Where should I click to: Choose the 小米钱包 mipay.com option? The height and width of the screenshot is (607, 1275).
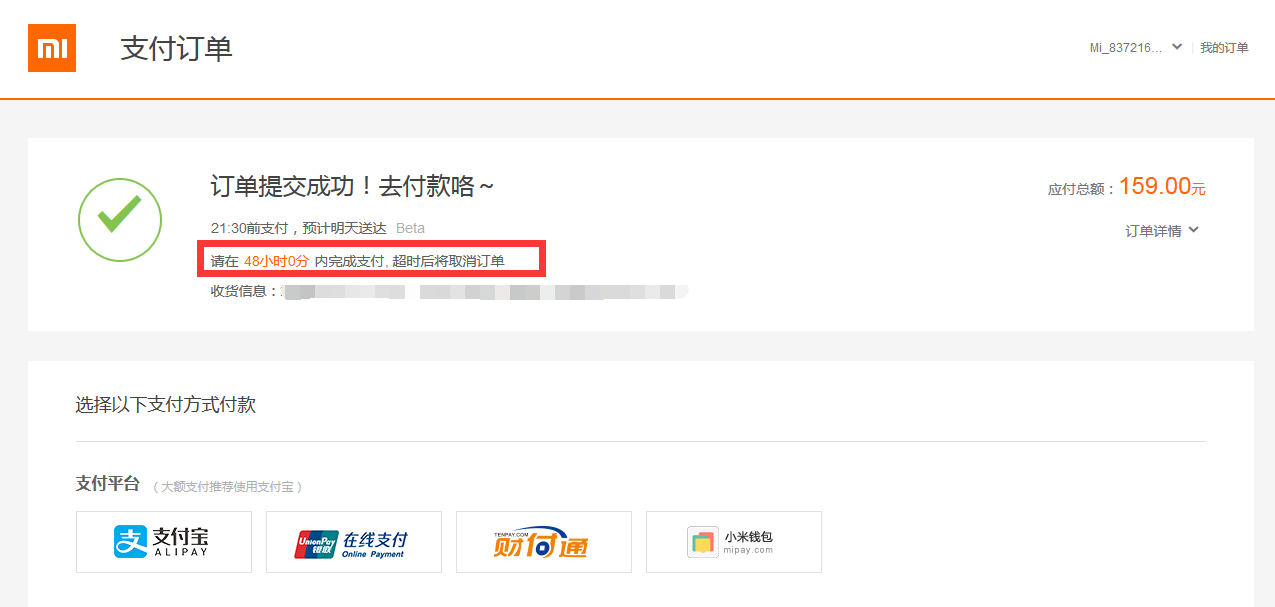coord(734,542)
